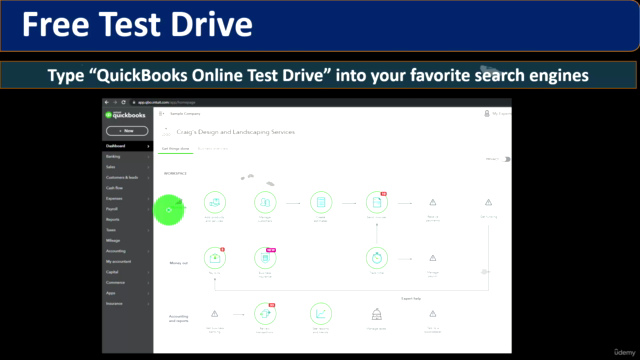Expand the Payroll sidebar chevron
This screenshot has height=360, width=640.
tap(148, 209)
